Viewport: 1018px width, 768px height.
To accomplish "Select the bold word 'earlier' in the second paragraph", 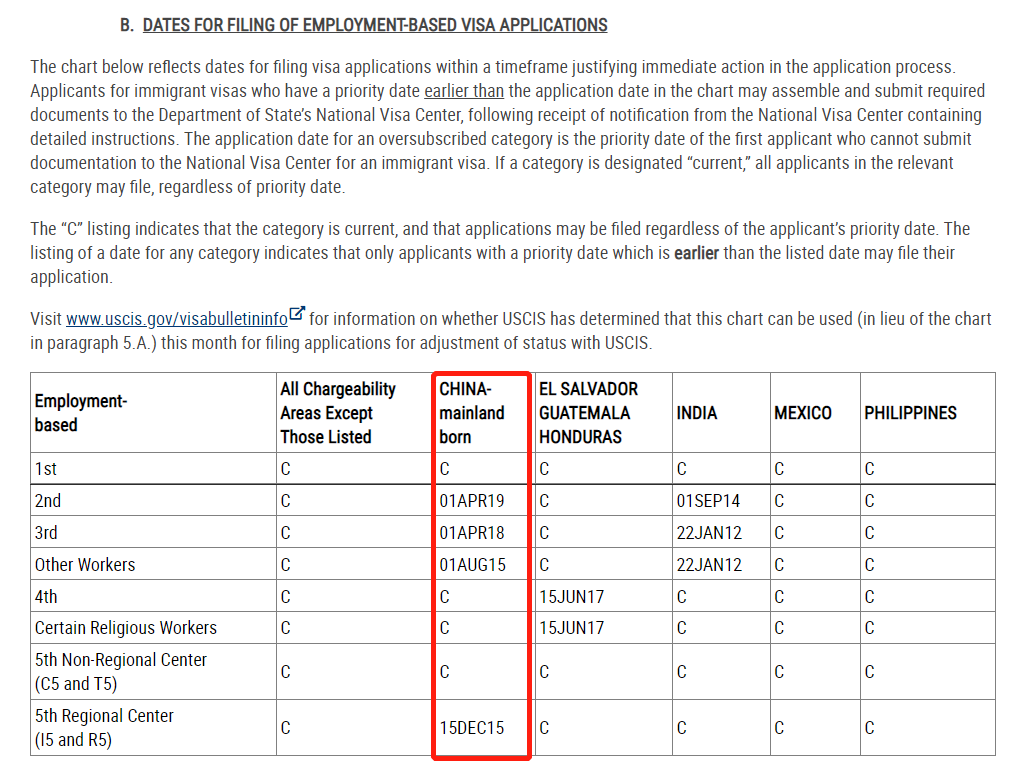I will (697, 253).
